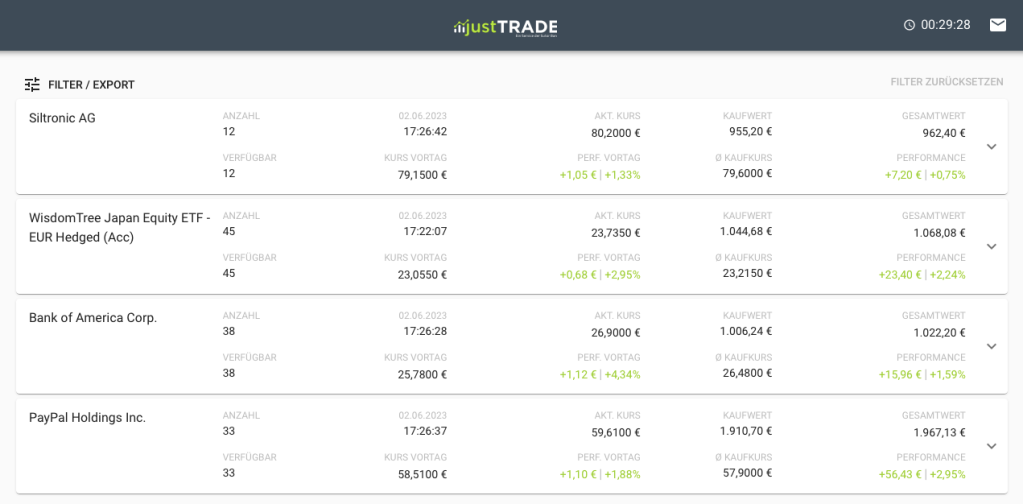Select the Siltronic AG position name
Screen dimensions: 1023x504
click(x=62, y=118)
